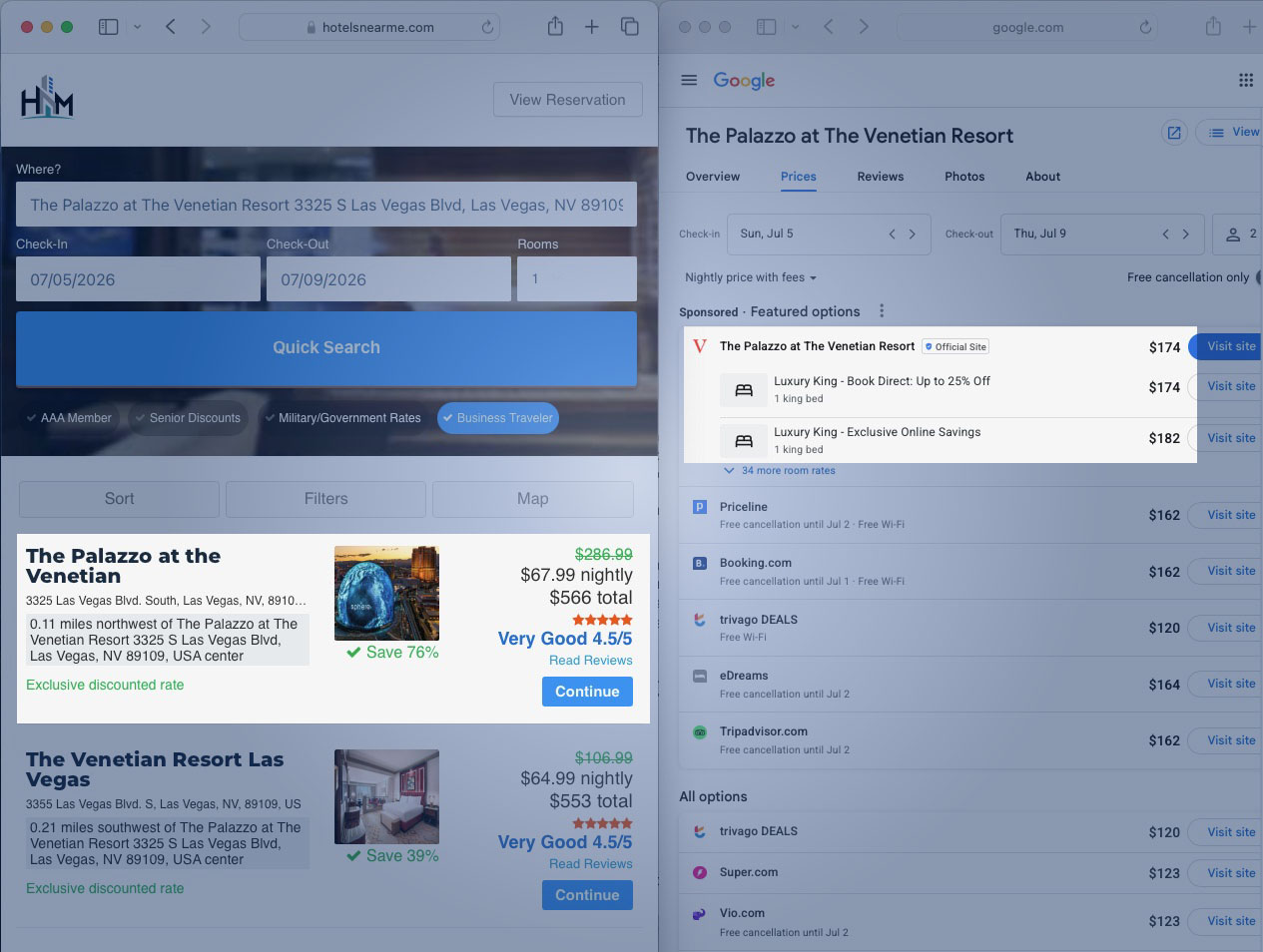This screenshot has width=1263, height=952.
Task: Select the Prices tab
Action: tap(799, 177)
